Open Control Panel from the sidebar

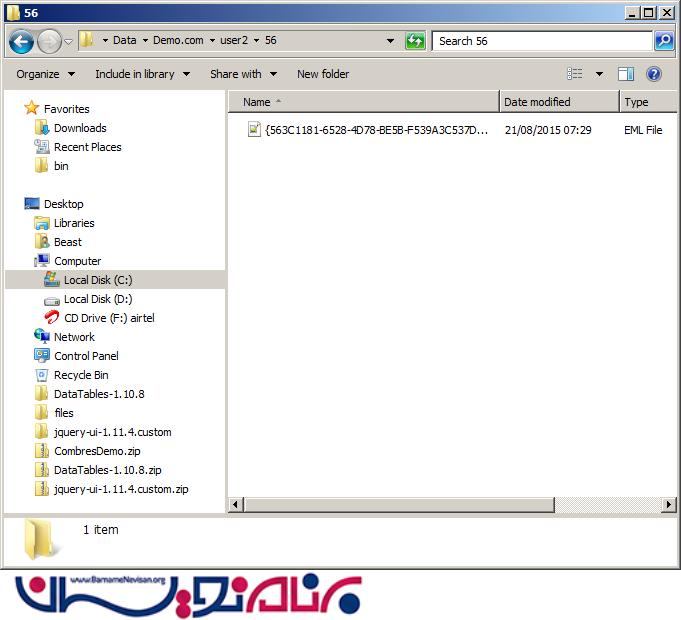[85, 356]
